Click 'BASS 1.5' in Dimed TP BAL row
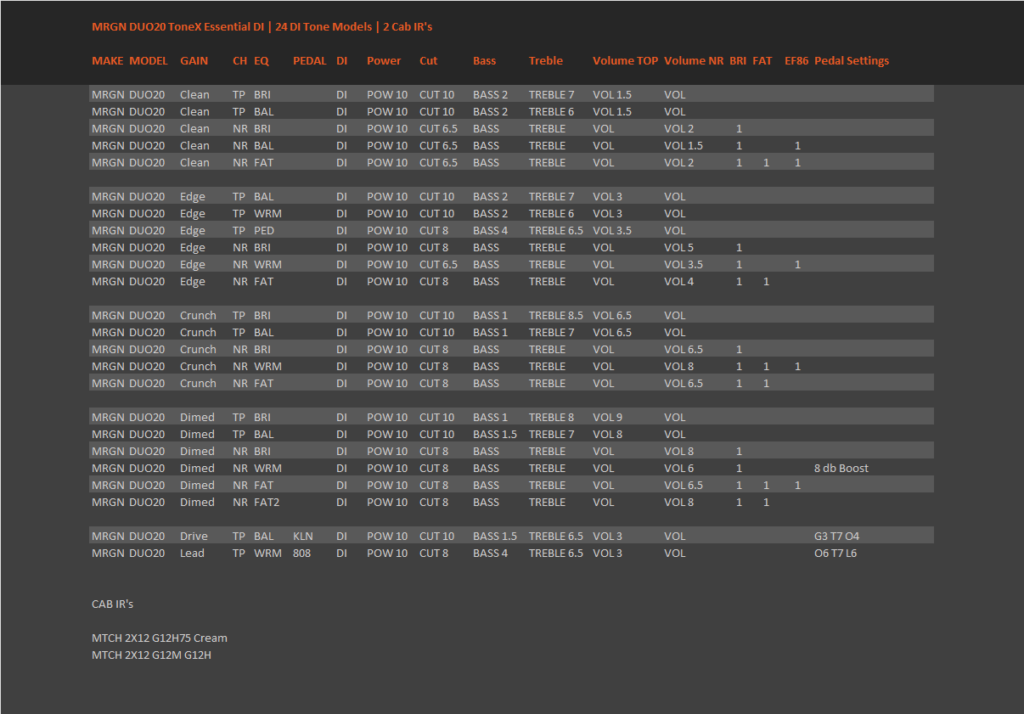 (494, 434)
